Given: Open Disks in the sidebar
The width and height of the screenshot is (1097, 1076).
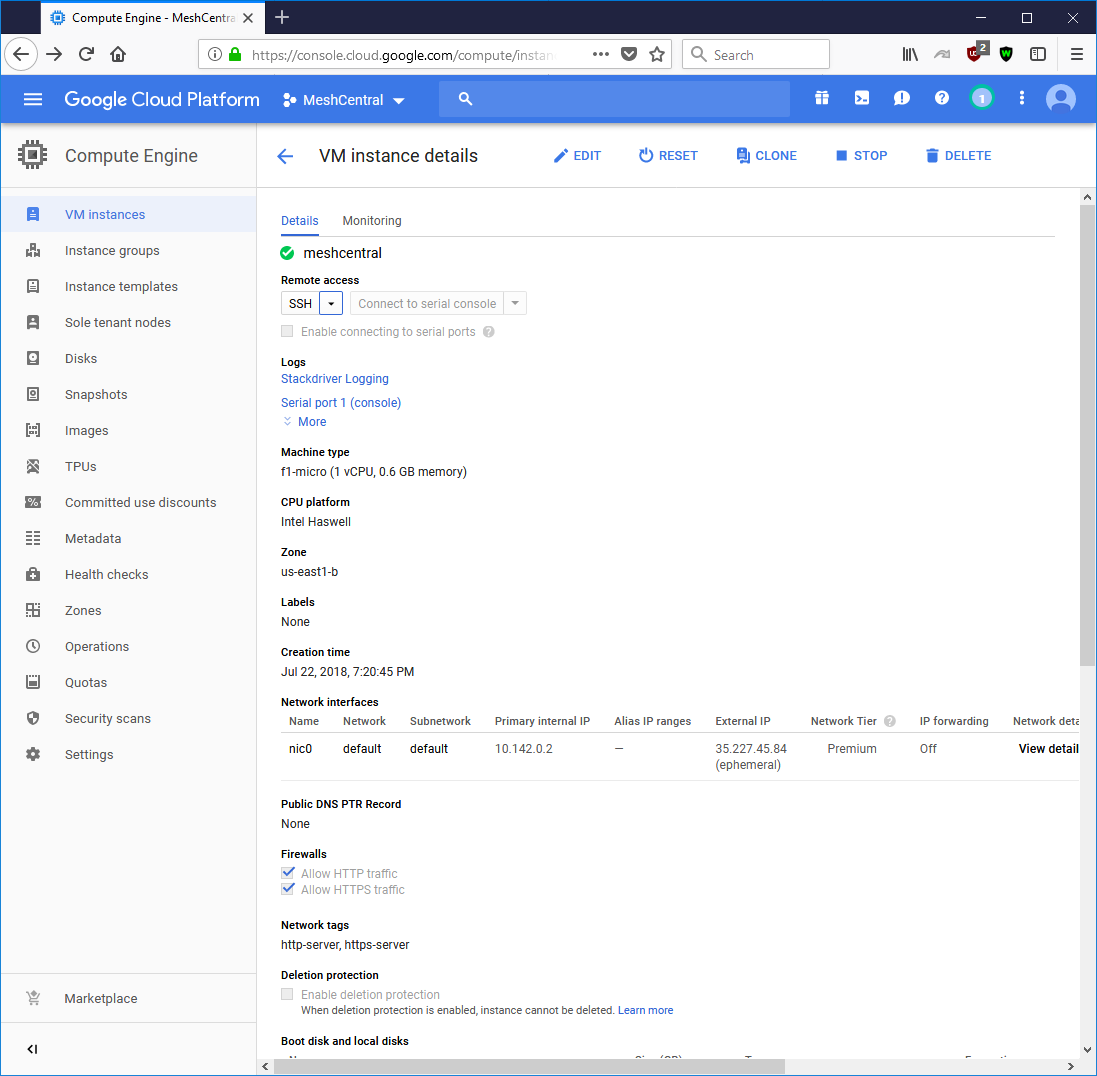Looking at the screenshot, I should (x=129, y=358).
